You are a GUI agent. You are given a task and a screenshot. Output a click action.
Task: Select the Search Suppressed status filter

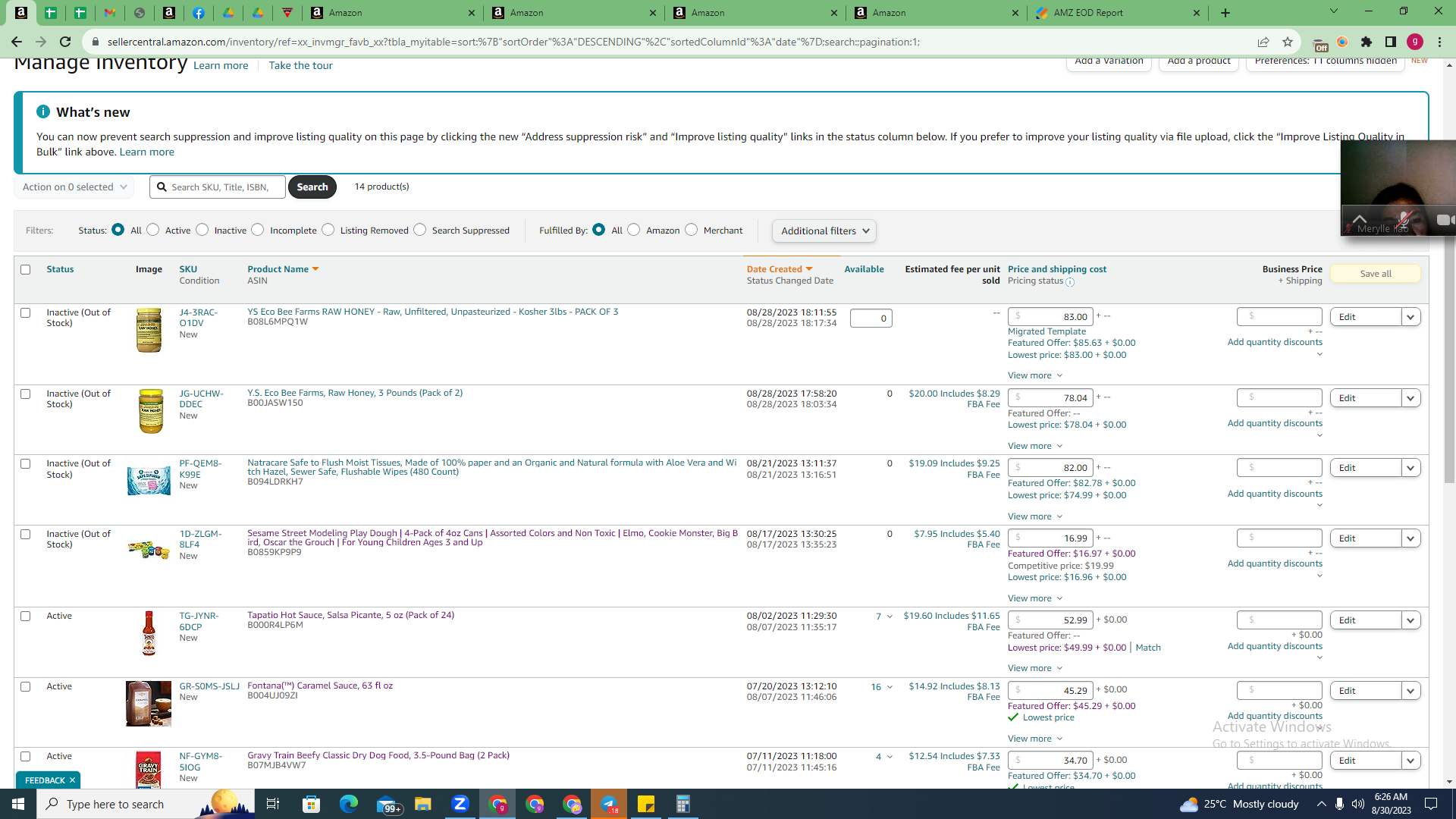click(420, 230)
